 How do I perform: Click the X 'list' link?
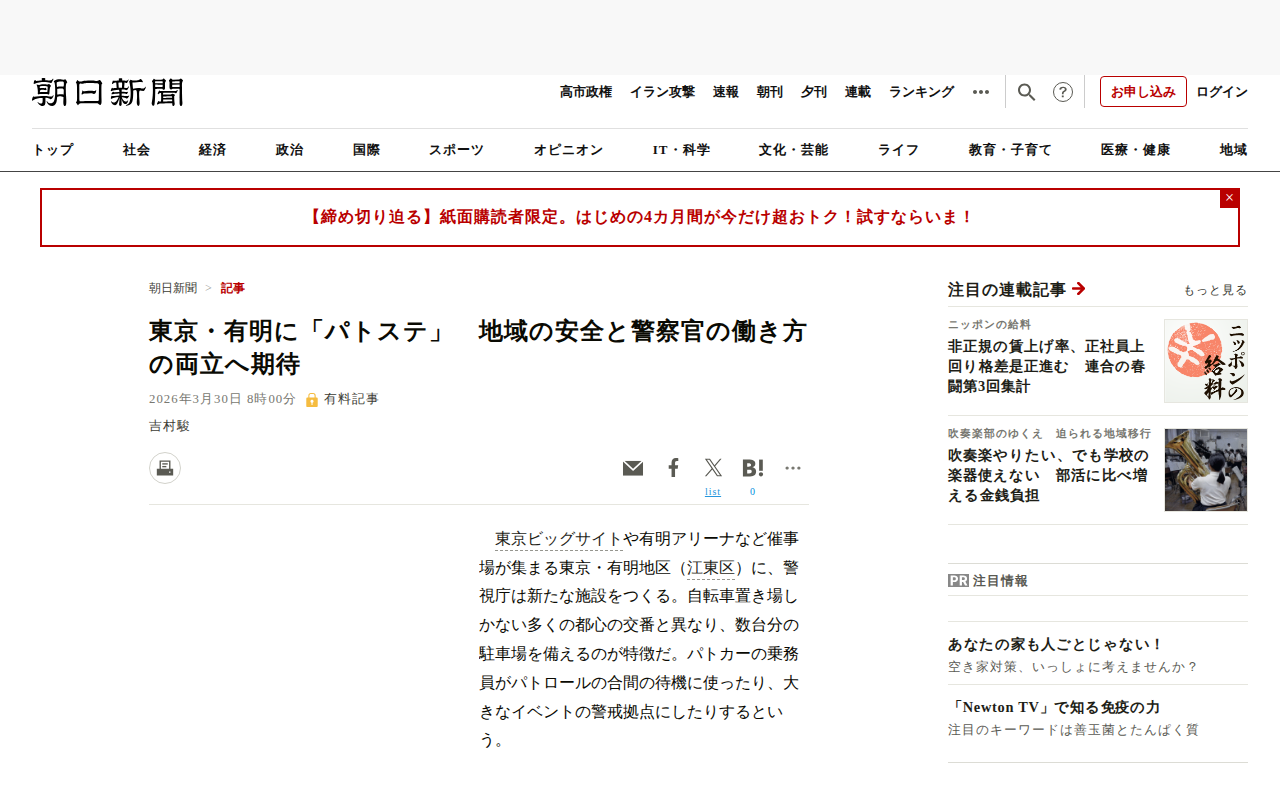point(713,491)
